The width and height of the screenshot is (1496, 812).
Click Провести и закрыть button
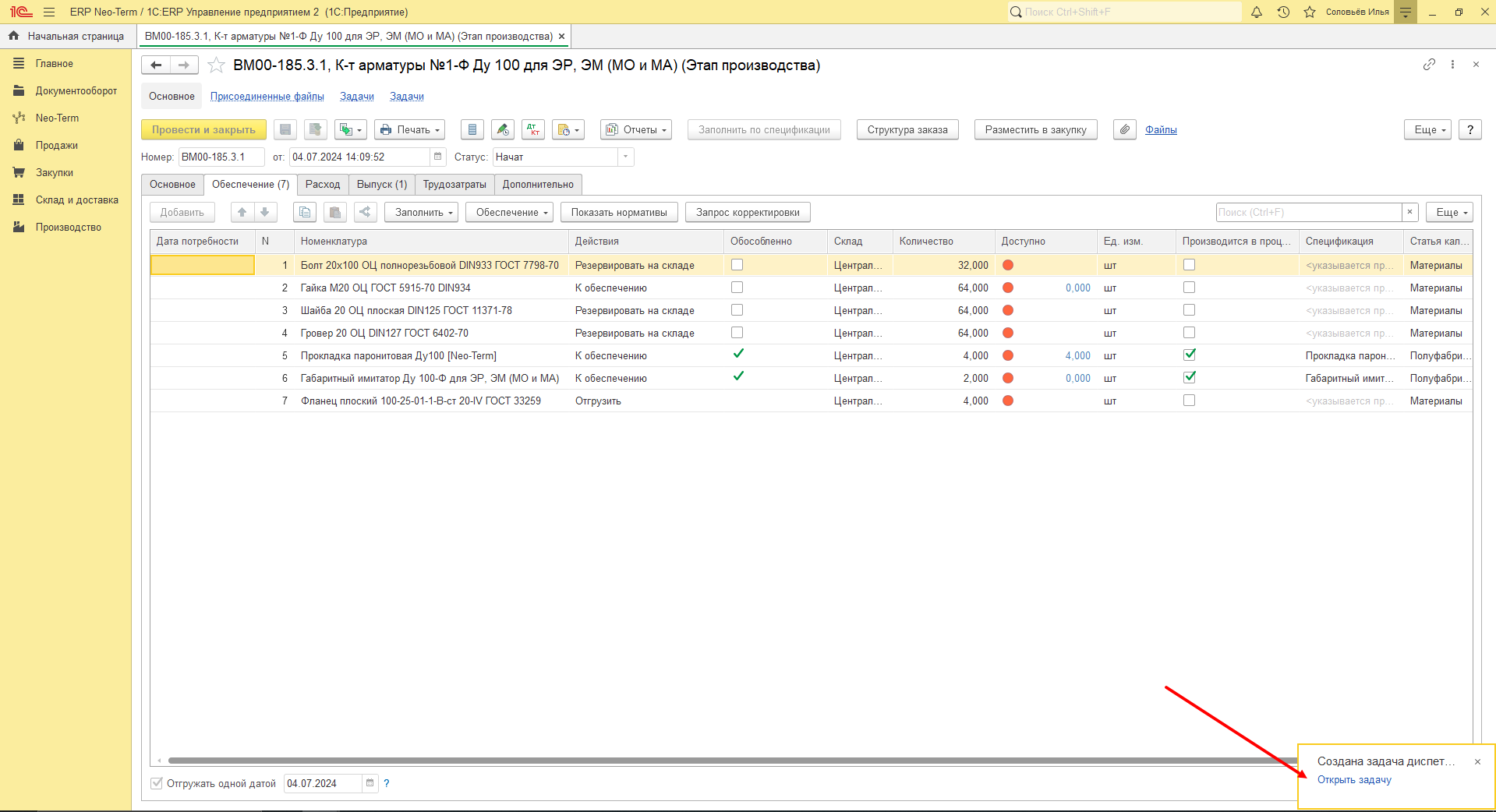[203, 130]
